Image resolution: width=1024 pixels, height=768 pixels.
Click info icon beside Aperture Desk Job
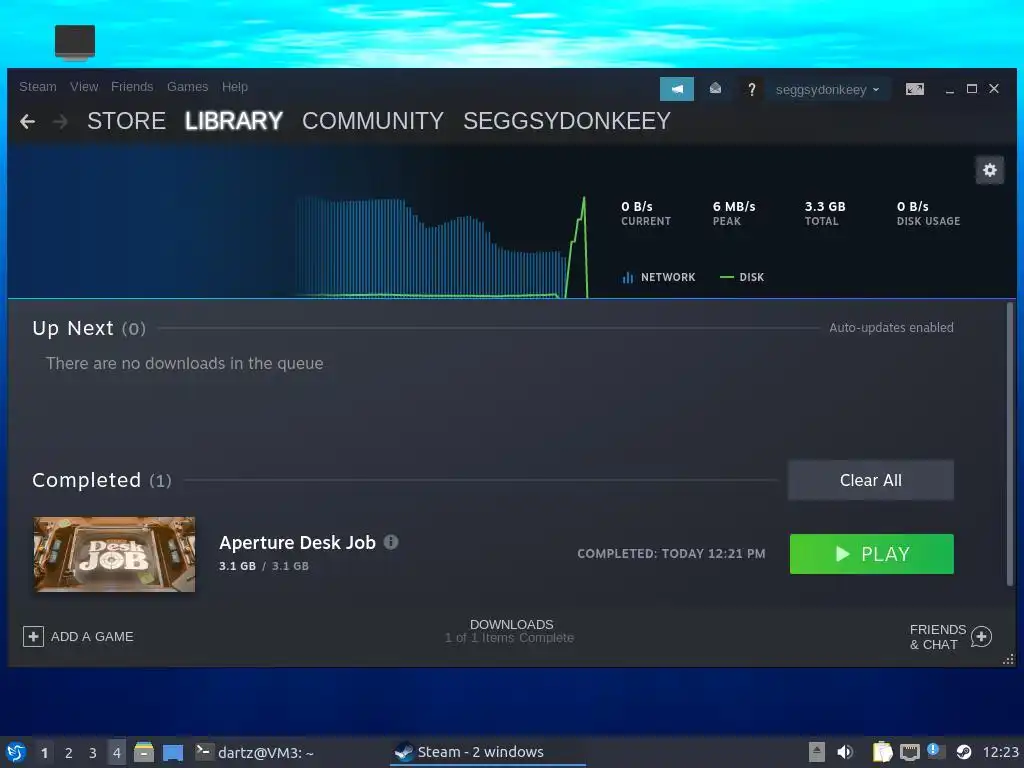click(x=391, y=542)
